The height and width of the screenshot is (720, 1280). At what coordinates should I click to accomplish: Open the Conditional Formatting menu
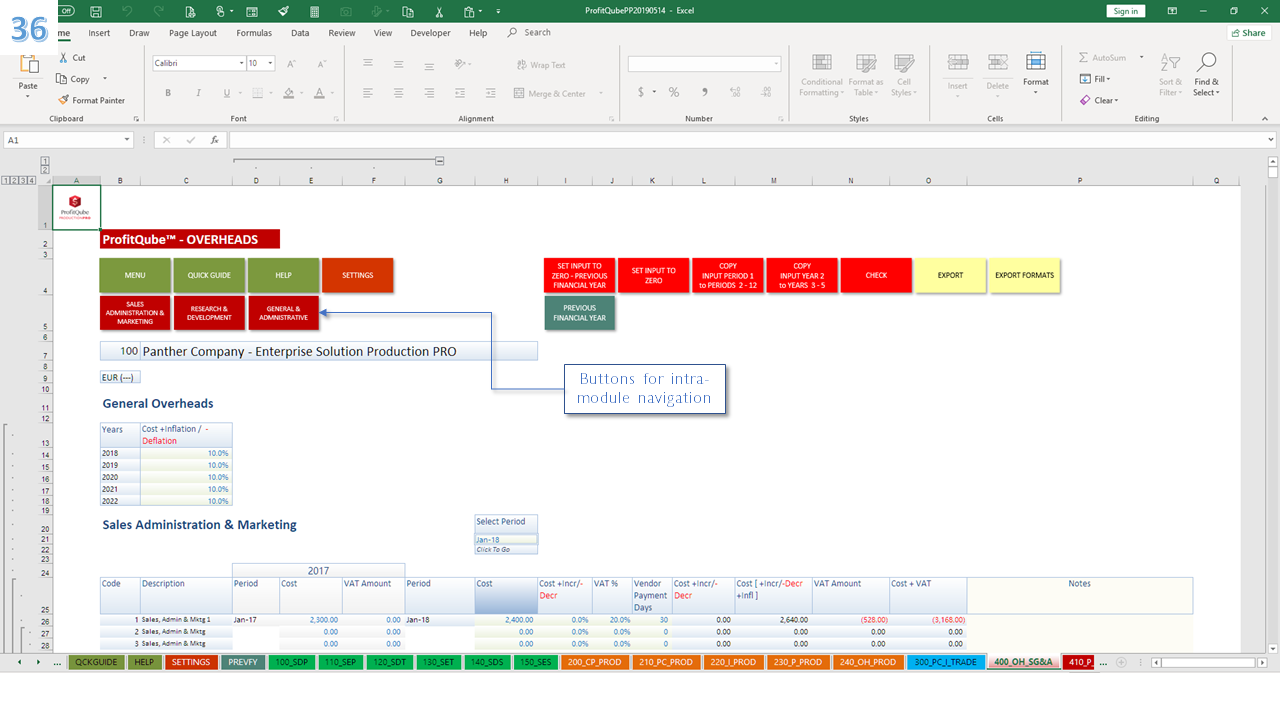(822, 75)
